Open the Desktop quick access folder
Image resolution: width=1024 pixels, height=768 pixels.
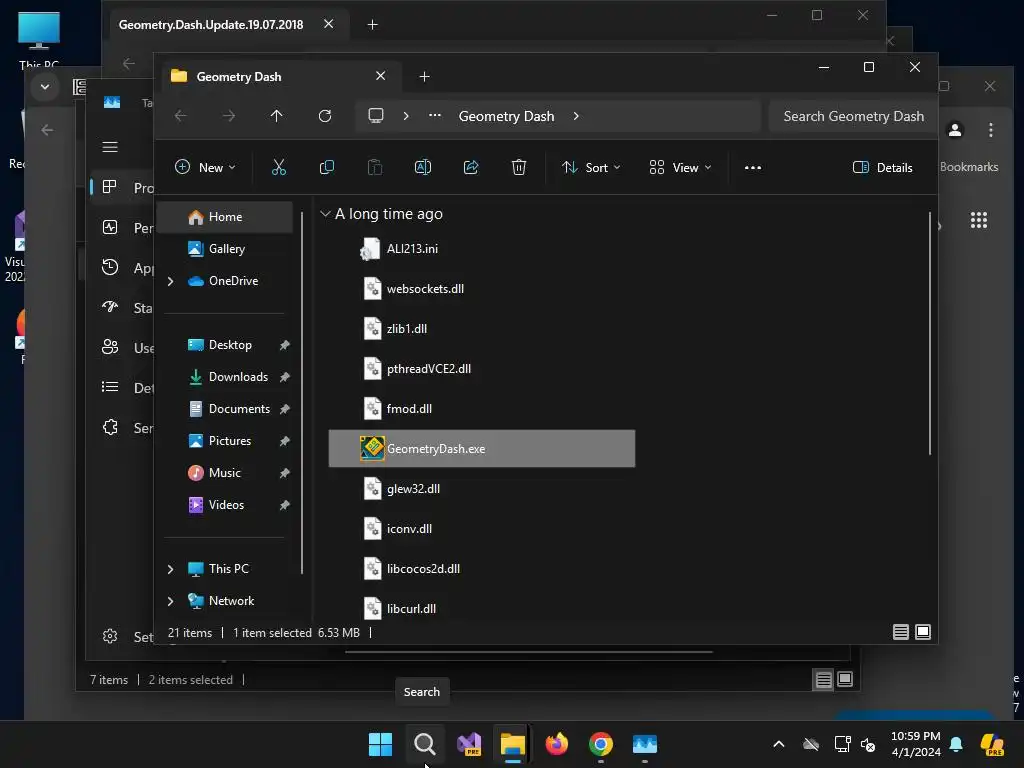(225, 345)
